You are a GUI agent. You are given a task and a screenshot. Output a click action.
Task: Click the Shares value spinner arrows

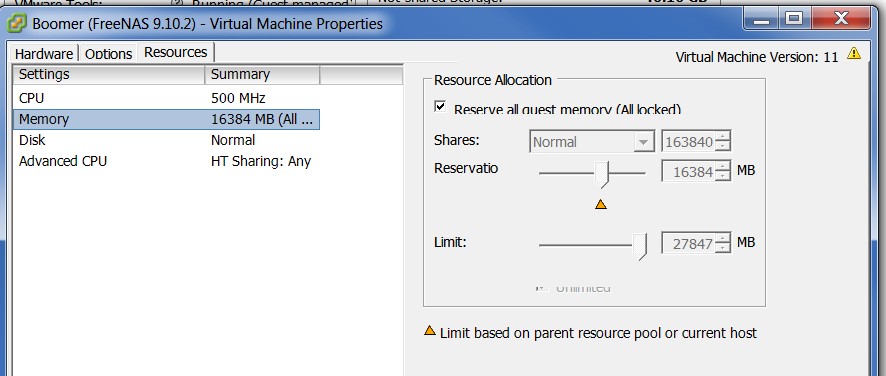(x=723, y=141)
